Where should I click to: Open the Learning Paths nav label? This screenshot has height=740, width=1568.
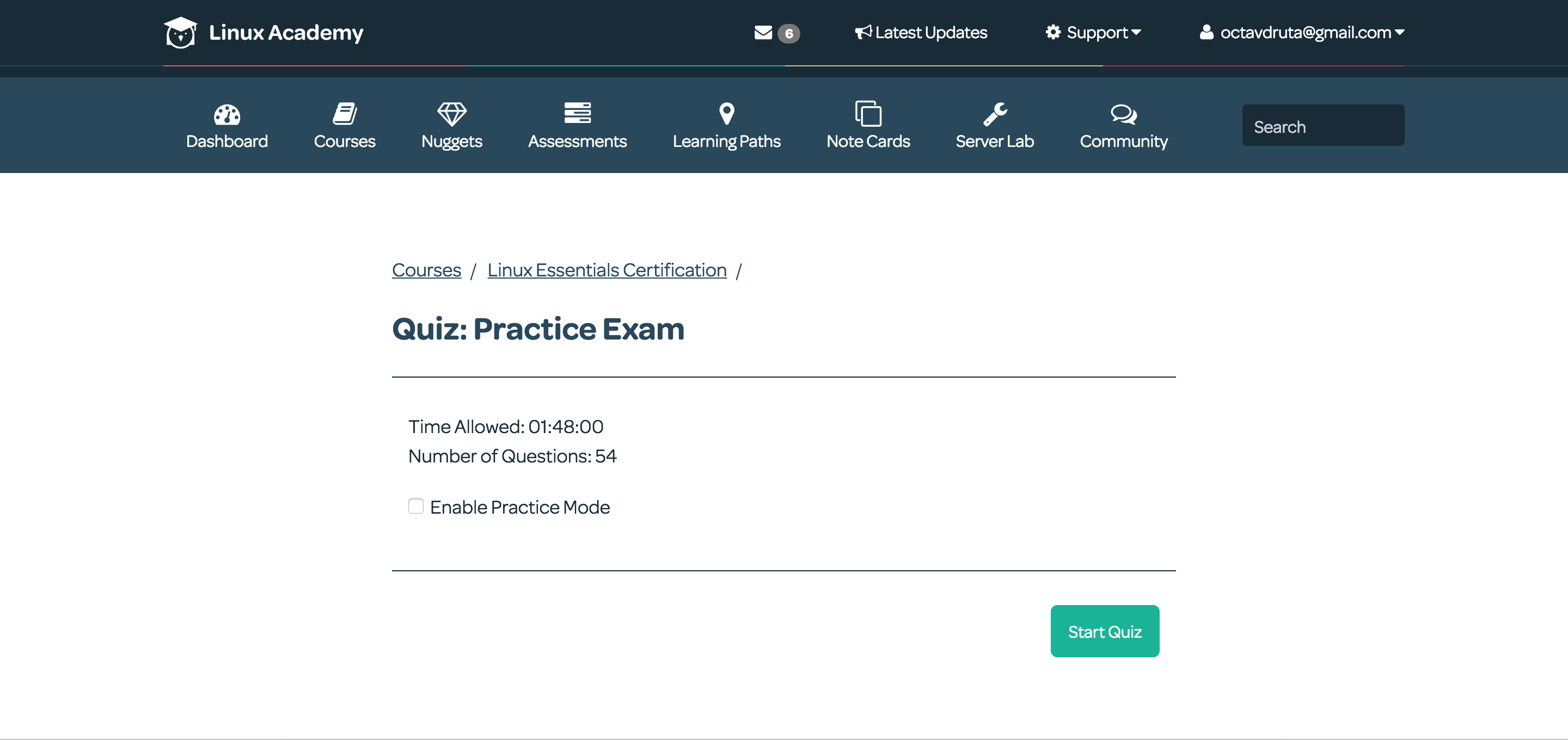tap(727, 142)
